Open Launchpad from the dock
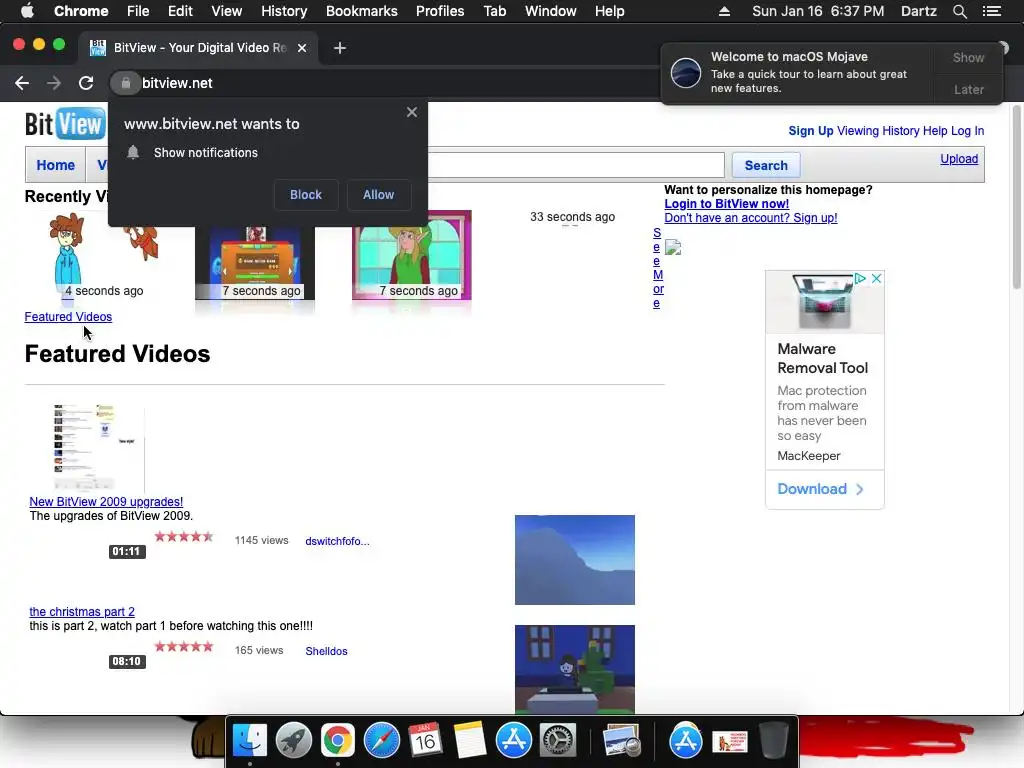This screenshot has width=1024, height=768. point(294,741)
